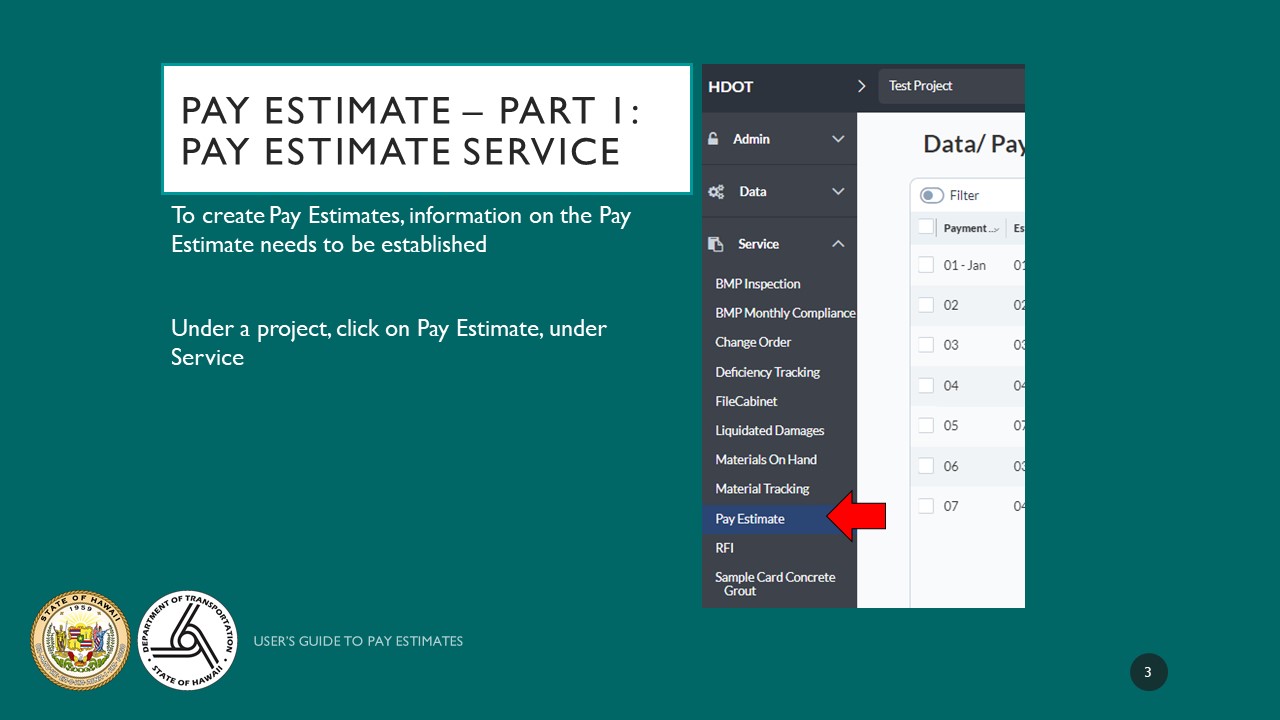Select Materials On Hand
The width and height of the screenshot is (1280, 720).
tap(766, 460)
